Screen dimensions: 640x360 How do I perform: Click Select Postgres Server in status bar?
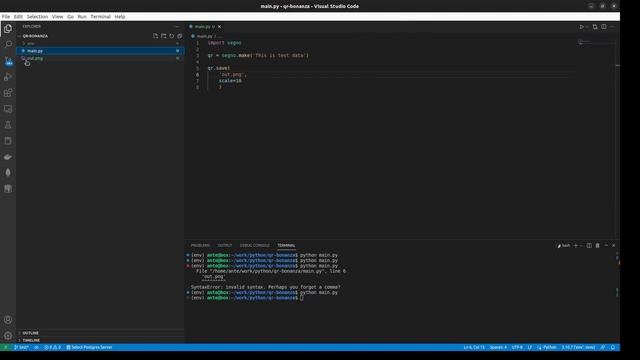point(89,347)
